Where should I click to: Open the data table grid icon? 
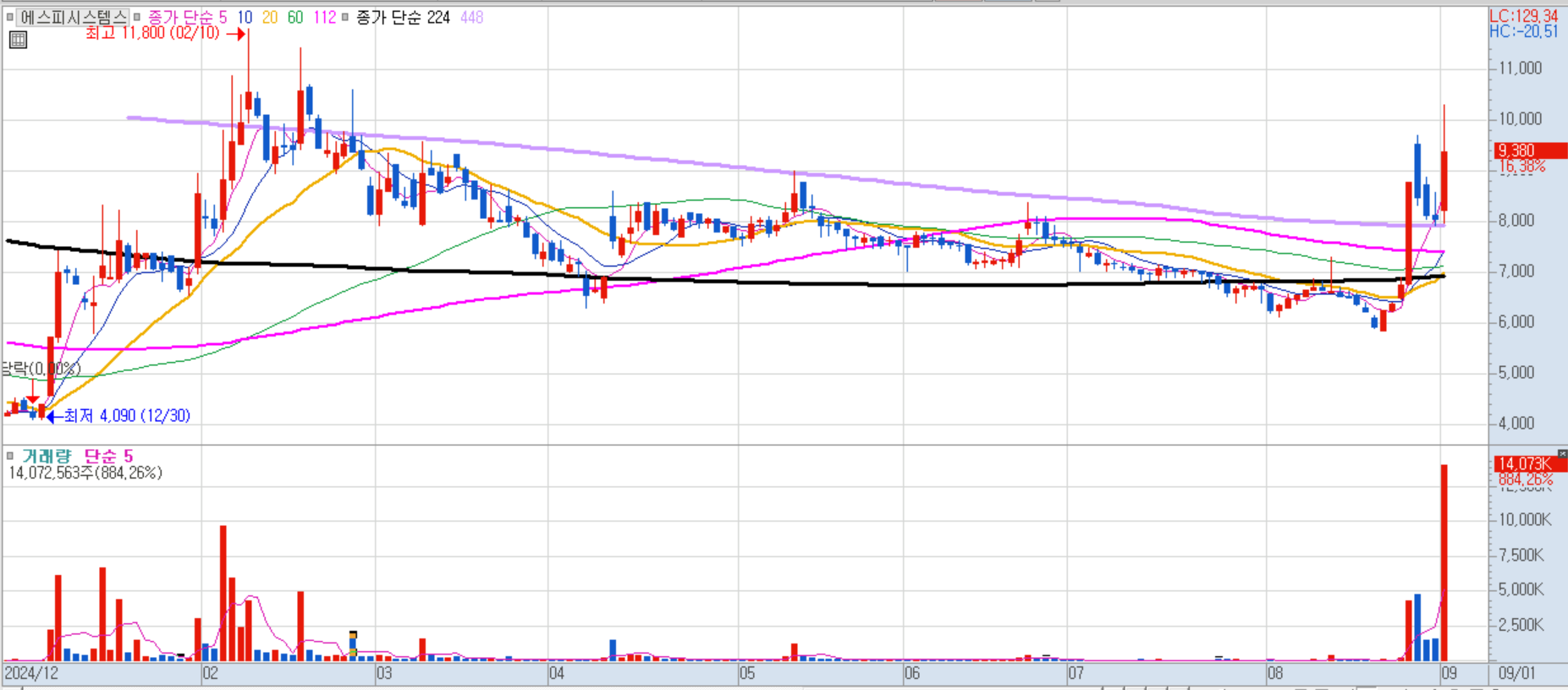[18, 40]
